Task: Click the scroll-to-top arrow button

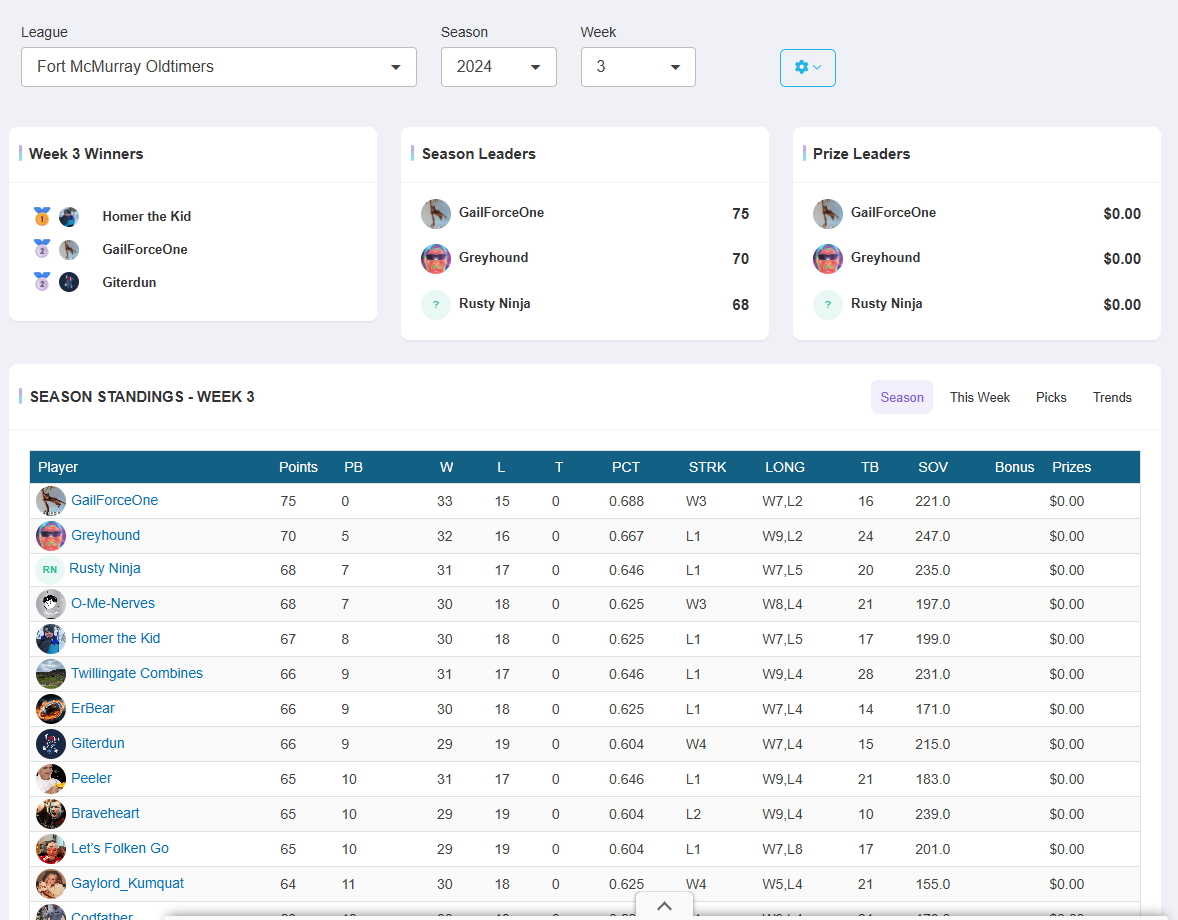Action: click(664, 905)
